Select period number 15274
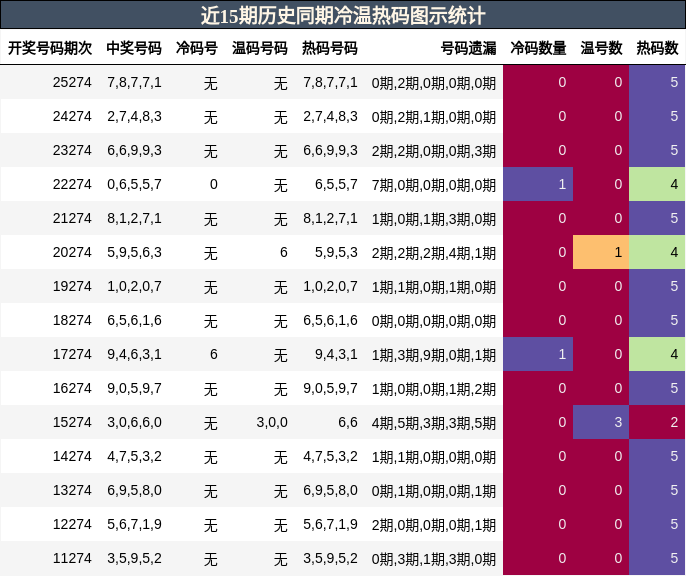Viewport: 686px width, 576px height. coord(72,422)
